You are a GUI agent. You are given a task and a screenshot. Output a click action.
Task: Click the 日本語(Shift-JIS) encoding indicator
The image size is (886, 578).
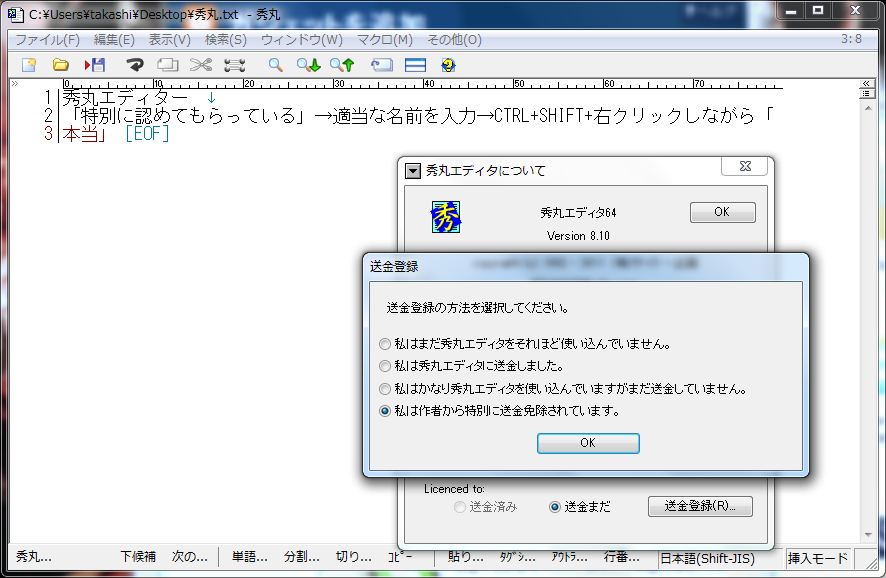[707, 559]
